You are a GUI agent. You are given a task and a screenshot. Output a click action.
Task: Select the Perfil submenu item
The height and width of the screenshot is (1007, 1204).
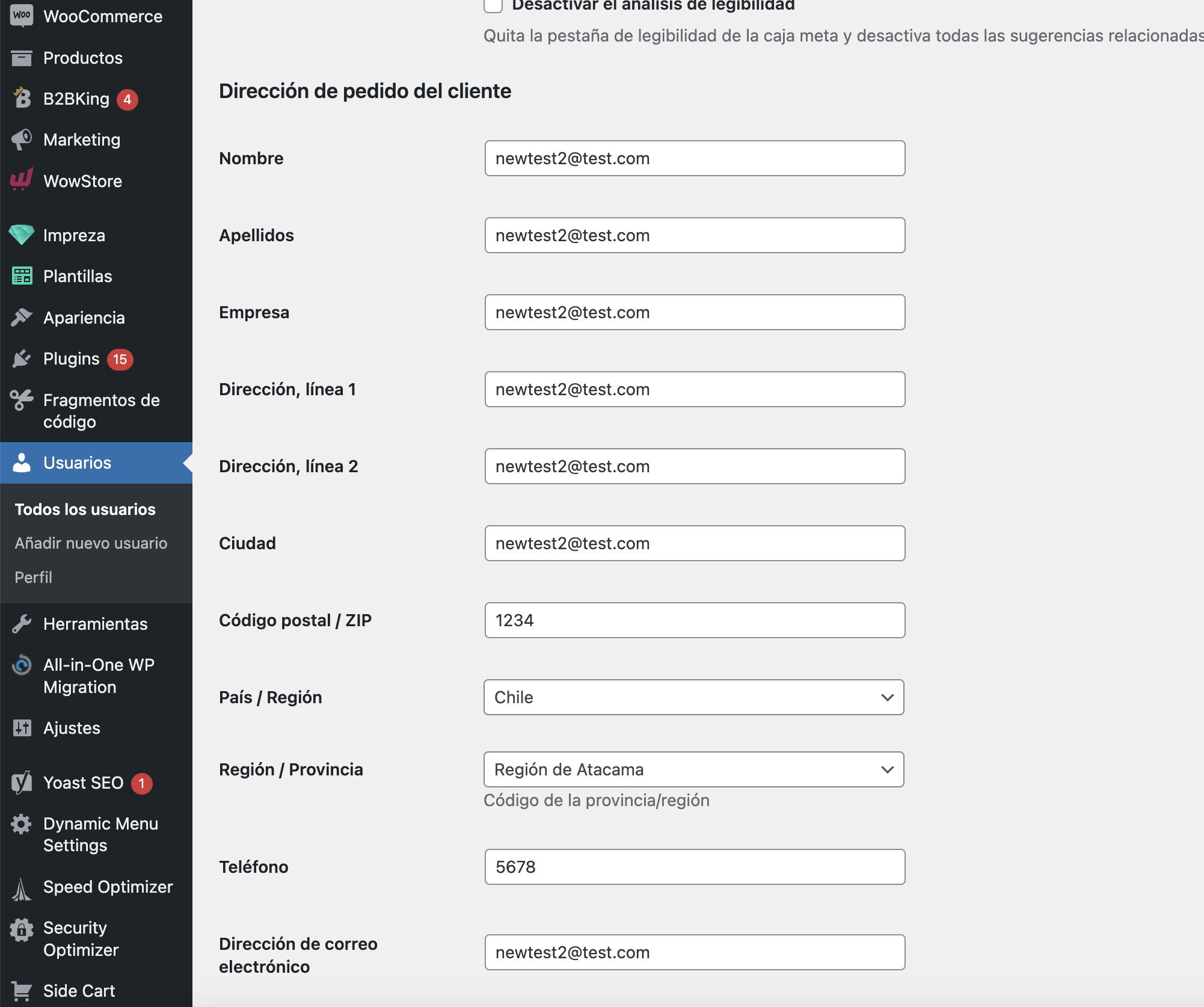pyautogui.click(x=34, y=577)
